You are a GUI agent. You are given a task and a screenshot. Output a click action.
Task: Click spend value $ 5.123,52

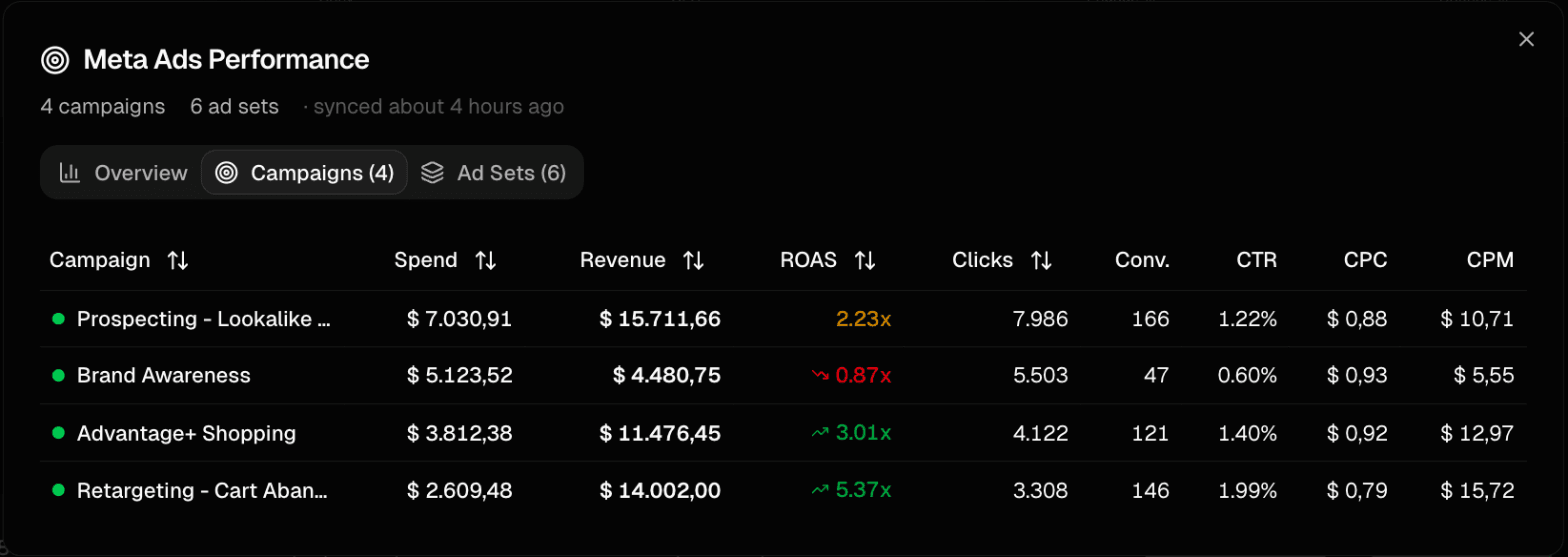click(x=460, y=376)
